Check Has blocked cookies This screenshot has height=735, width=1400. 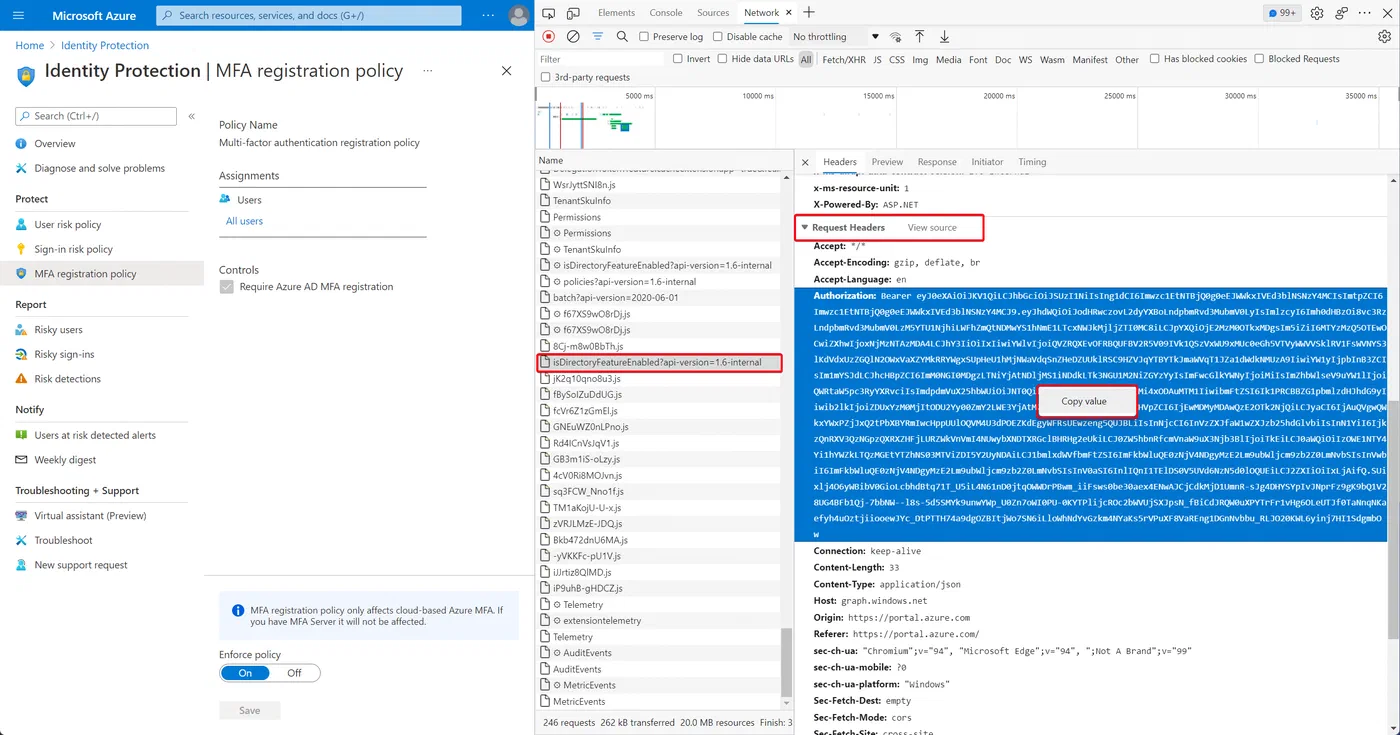[x=1155, y=59]
